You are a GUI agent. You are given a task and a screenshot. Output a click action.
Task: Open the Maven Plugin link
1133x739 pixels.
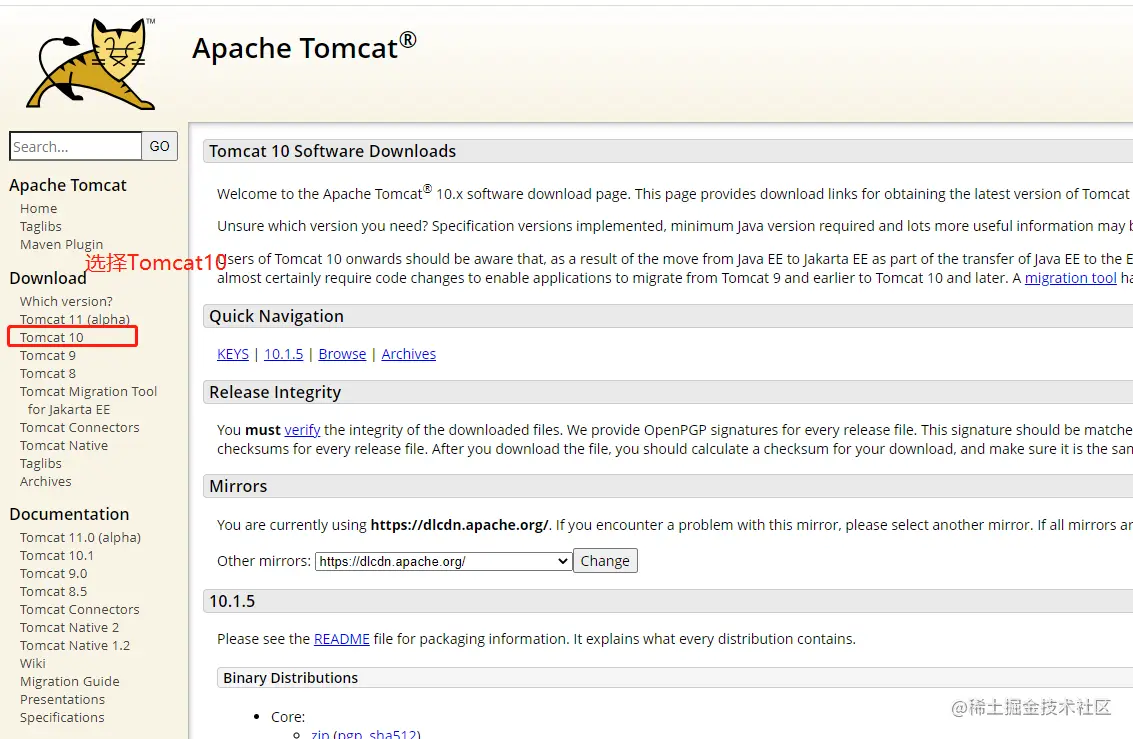coord(61,244)
